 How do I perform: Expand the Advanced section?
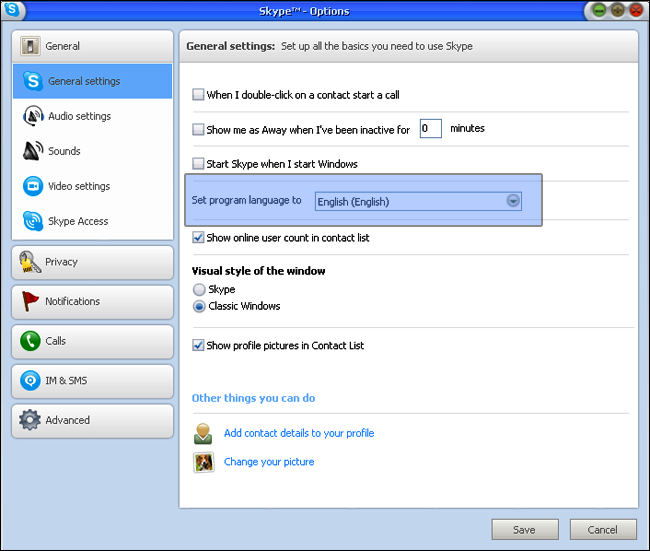tap(92, 420)
